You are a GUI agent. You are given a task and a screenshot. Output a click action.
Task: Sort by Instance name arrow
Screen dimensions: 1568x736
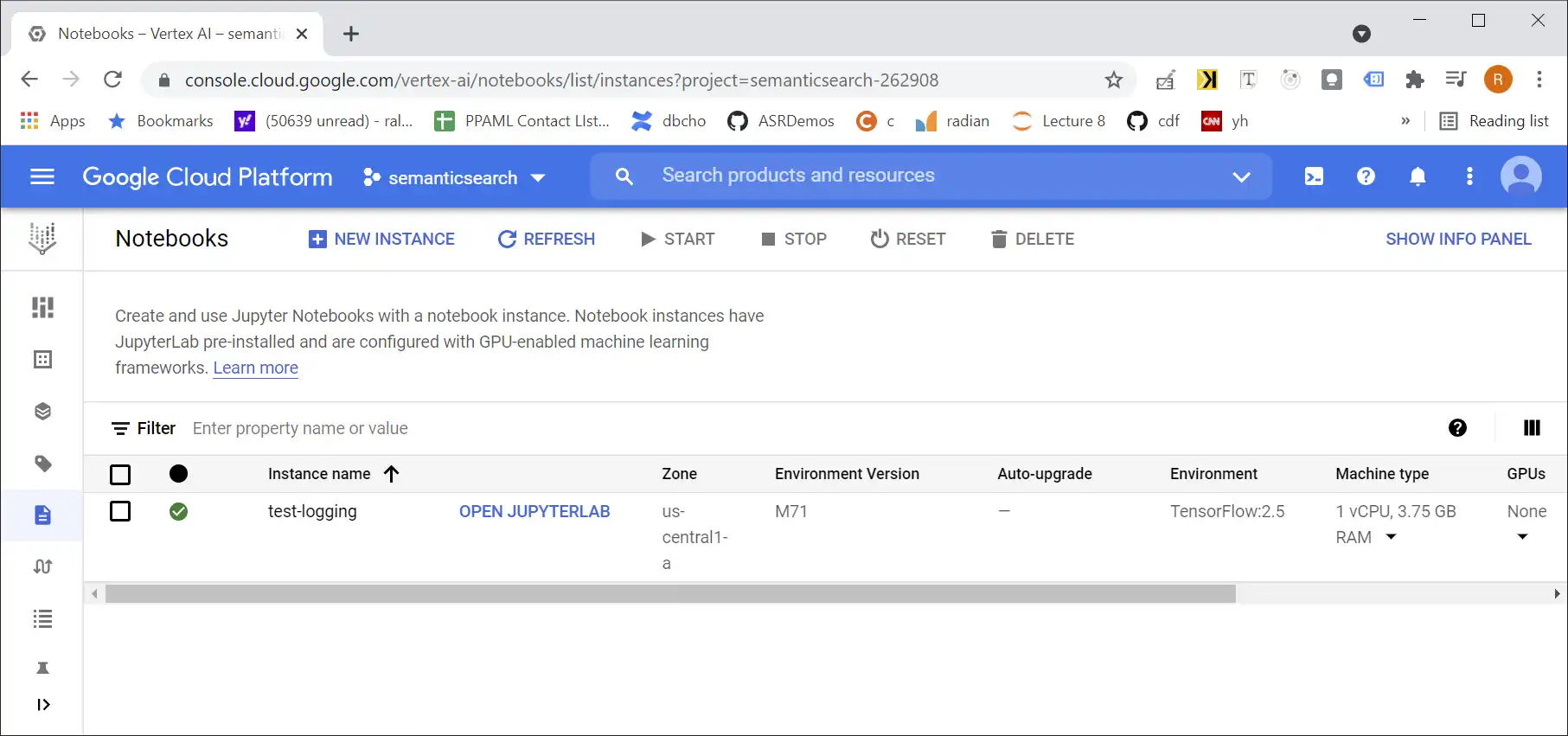click(392, 474)
